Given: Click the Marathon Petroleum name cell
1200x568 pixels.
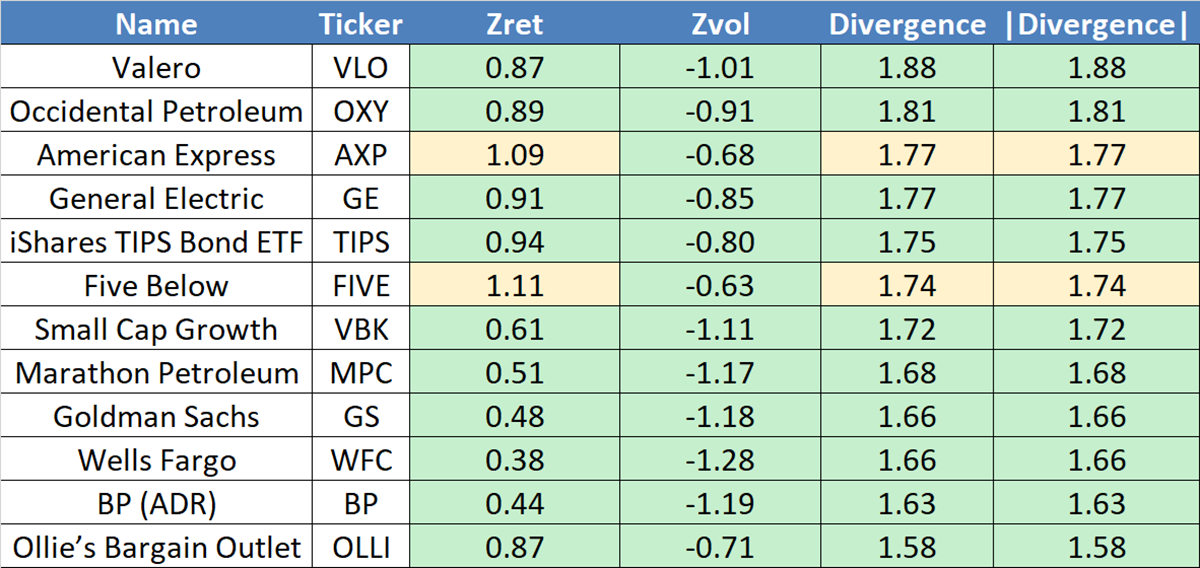Looking at the screenshot, I should click(x=156, y=373).
